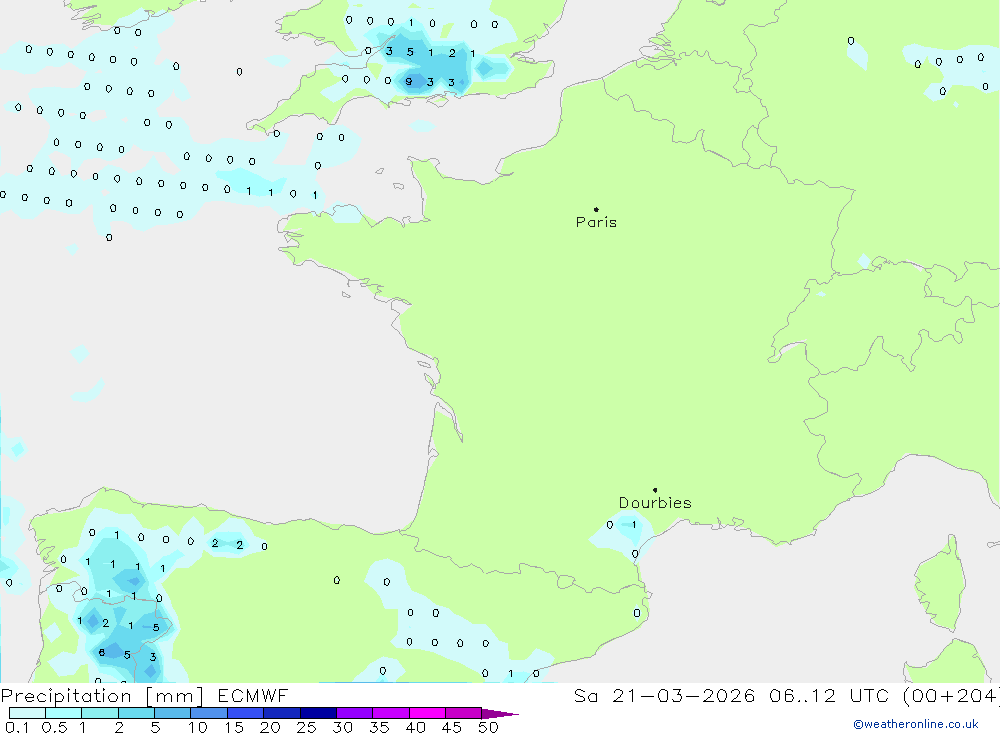
Task: Click the (00+204) forecast offset text
Action: tap(948, 696)
